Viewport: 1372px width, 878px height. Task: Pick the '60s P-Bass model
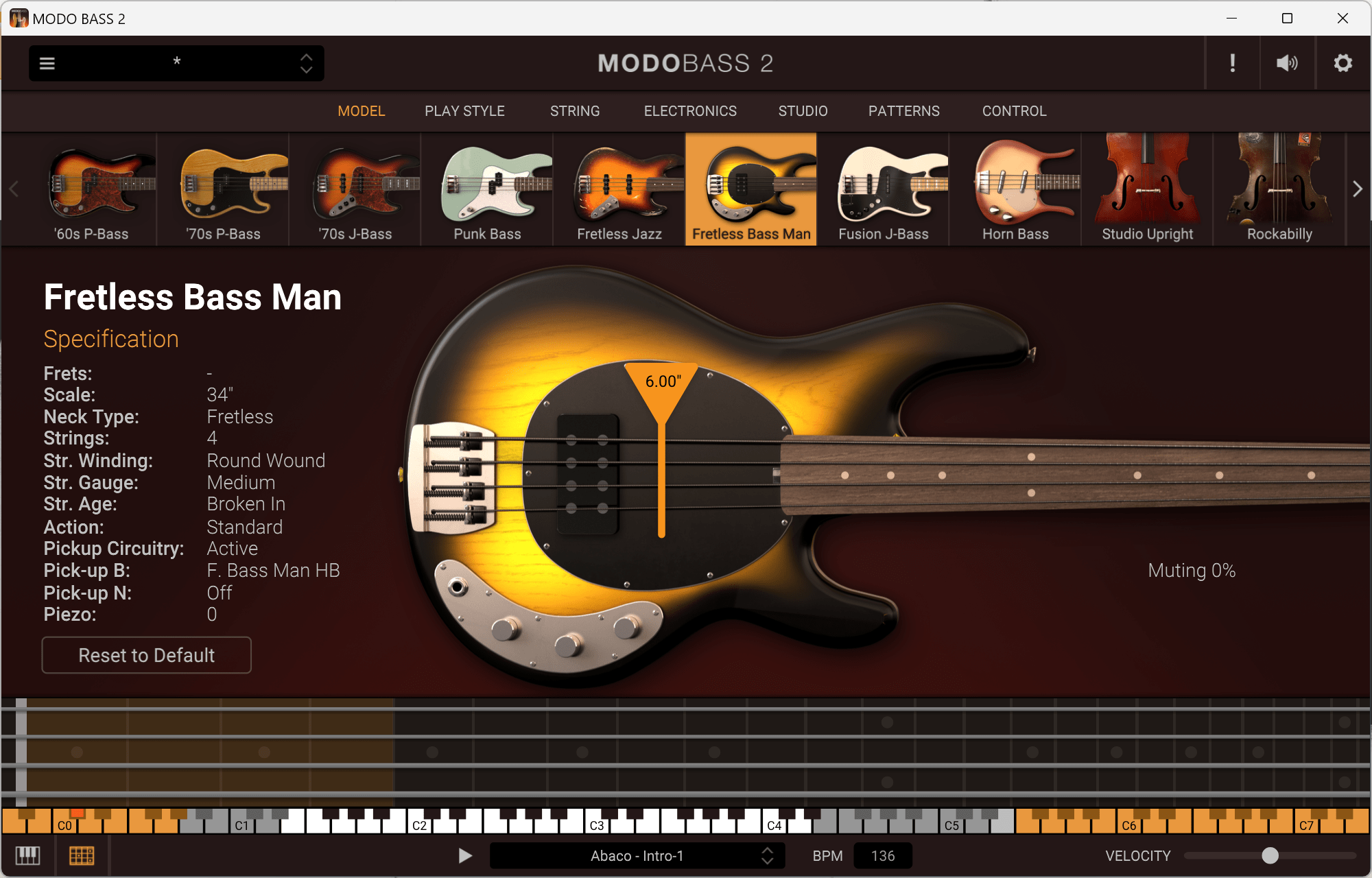pos(91,189)
